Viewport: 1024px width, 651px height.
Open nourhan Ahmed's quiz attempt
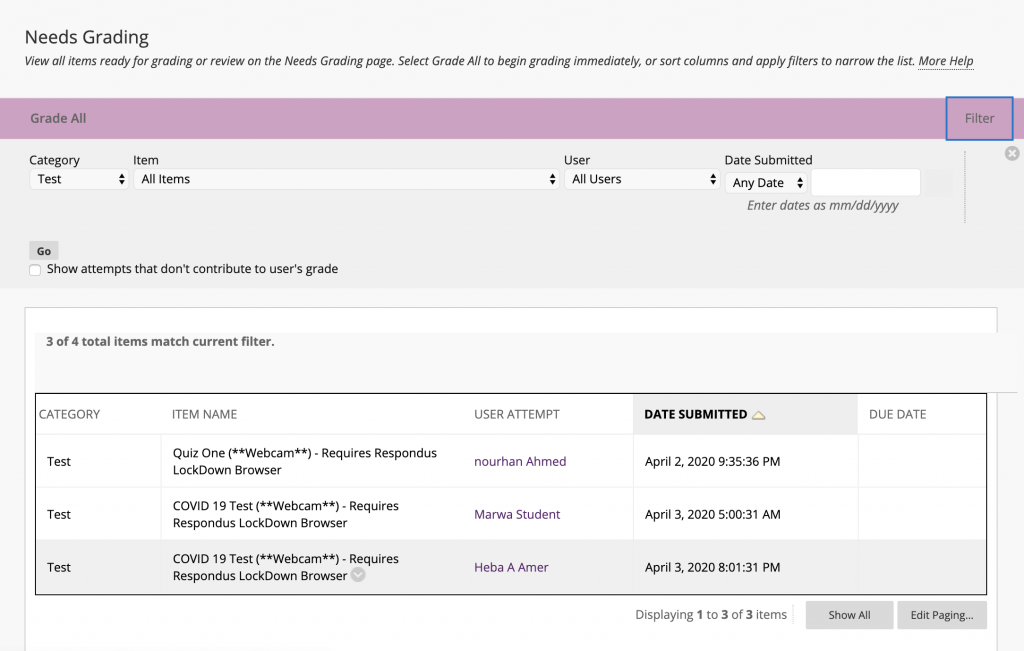520,461
